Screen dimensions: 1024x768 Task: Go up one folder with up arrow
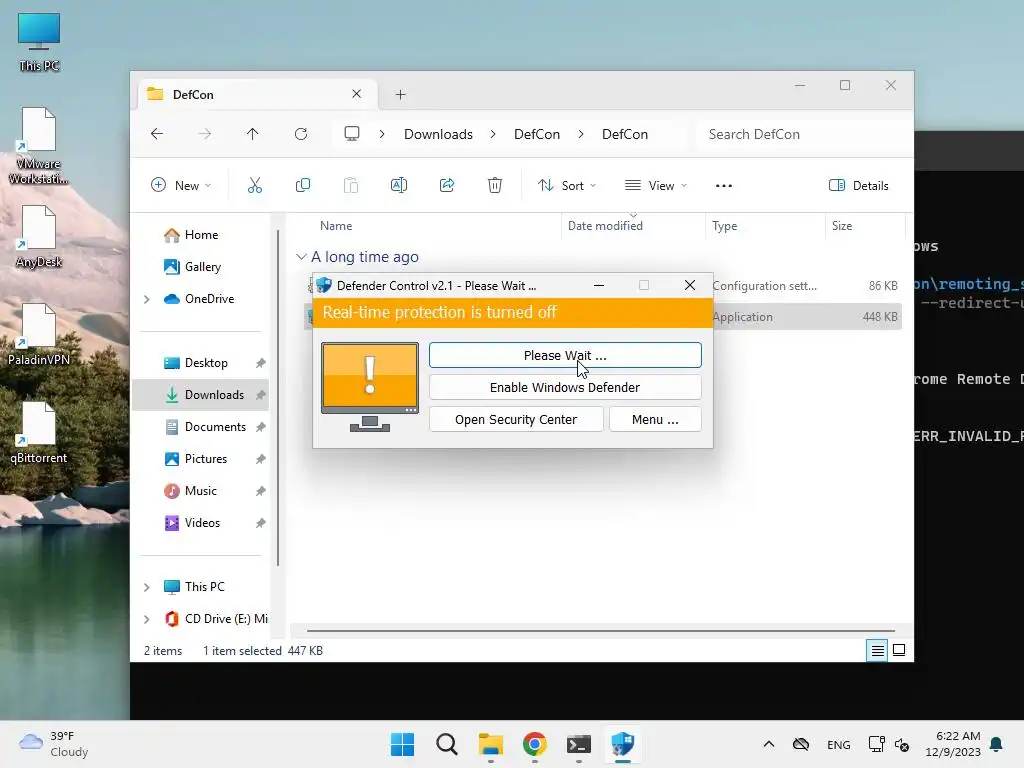(253, 134)
